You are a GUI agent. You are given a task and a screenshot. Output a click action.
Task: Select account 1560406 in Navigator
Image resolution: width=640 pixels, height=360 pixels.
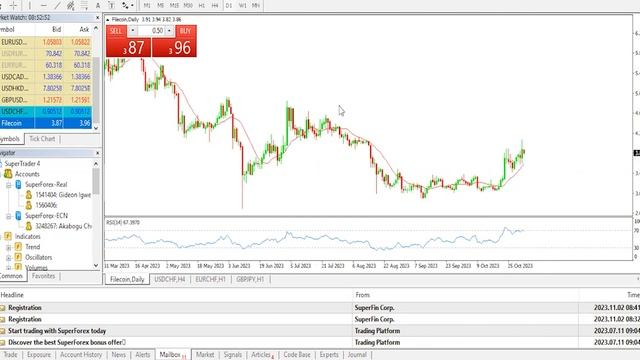pyautogui.click(x=46, y=205)
